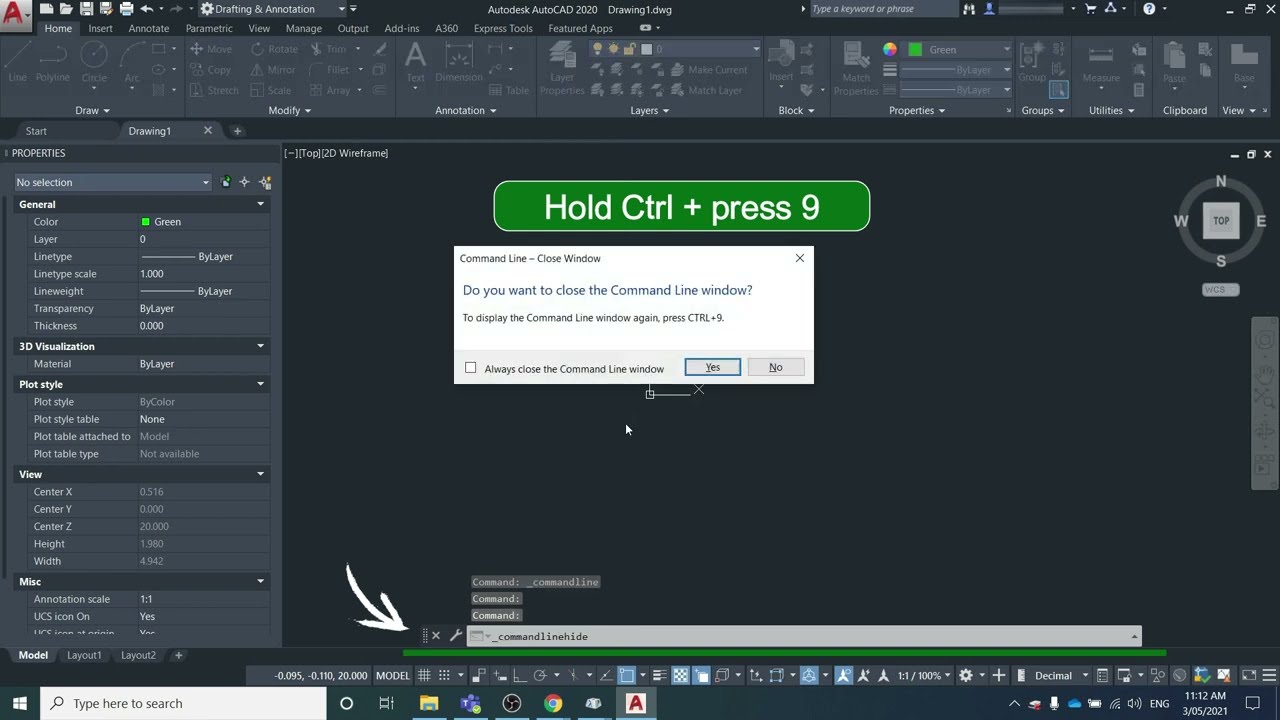1280x720 pixels.
Task: Click the color wheel Object Color icon
Action: coord(890,49)
